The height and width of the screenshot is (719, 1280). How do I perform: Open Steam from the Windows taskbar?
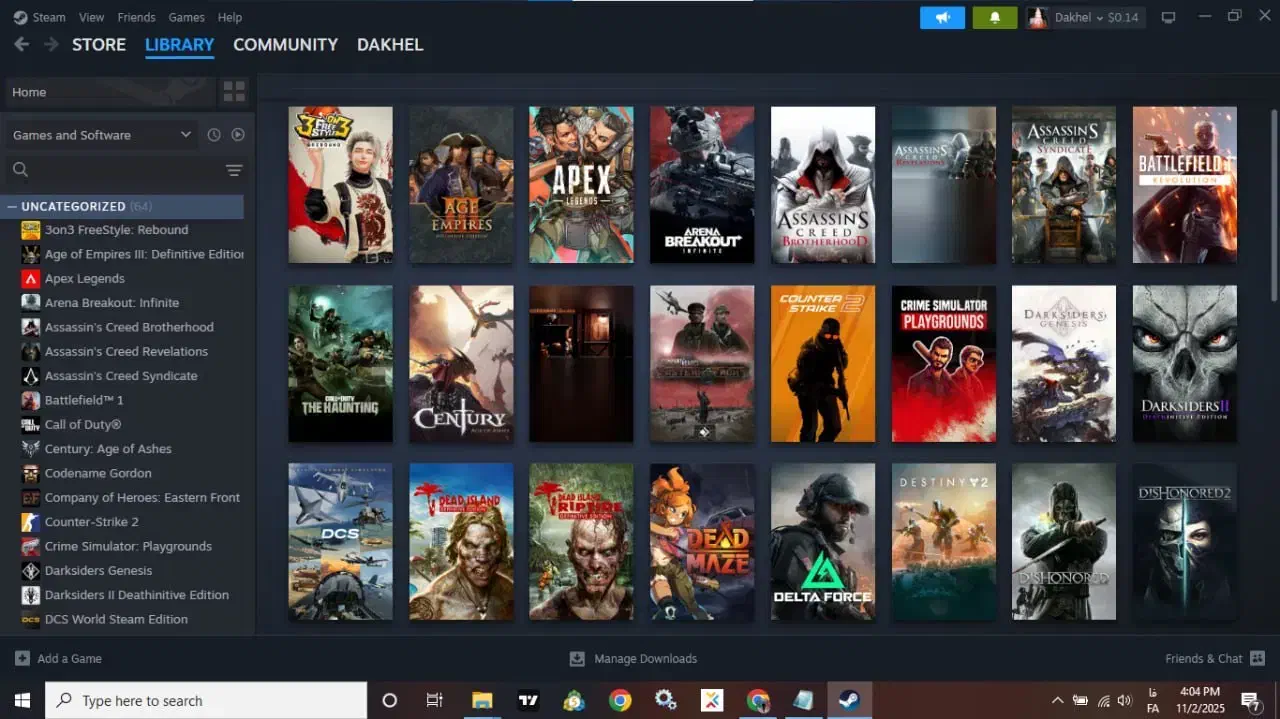click(x=849, y=700)
